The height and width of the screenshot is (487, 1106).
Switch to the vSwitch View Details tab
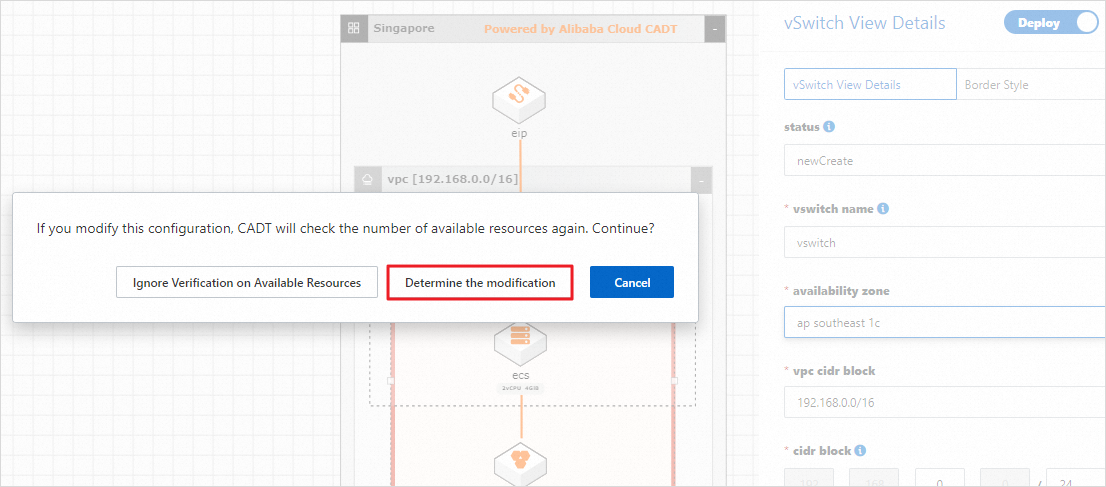pos(870,85)
